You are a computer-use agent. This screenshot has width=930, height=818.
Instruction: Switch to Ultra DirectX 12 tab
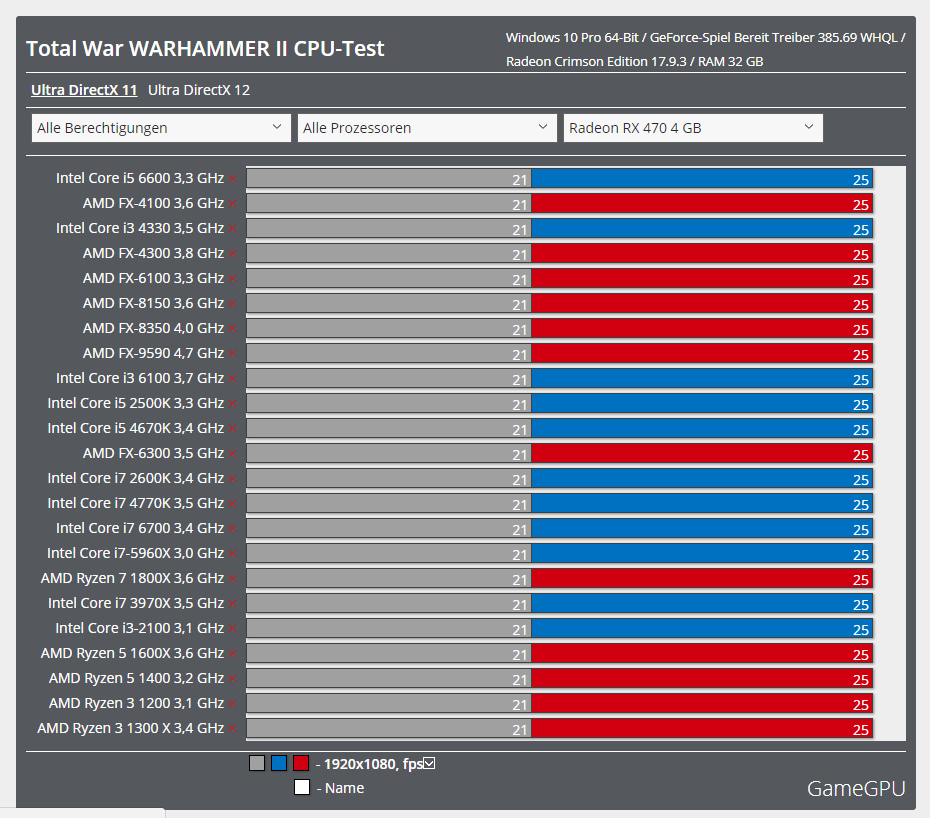click(199, 90)
